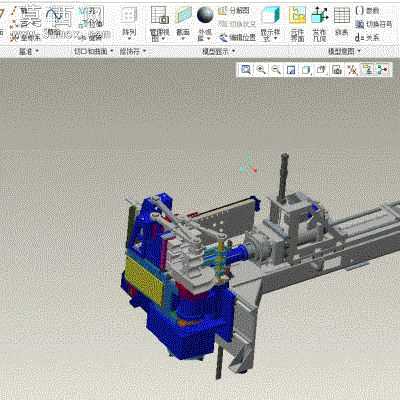This screenshot has height=400, width=400.
Task: Select the yellow mesh panel on the model
Action: pyautogui.click(x=144, y=280)
